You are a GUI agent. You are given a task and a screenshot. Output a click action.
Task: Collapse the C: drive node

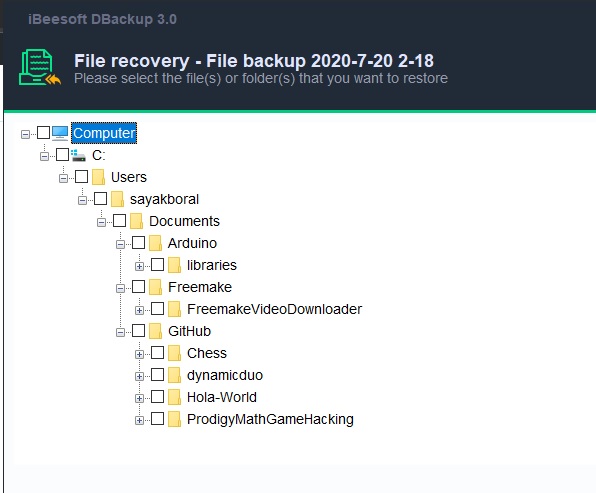(44, 156)
